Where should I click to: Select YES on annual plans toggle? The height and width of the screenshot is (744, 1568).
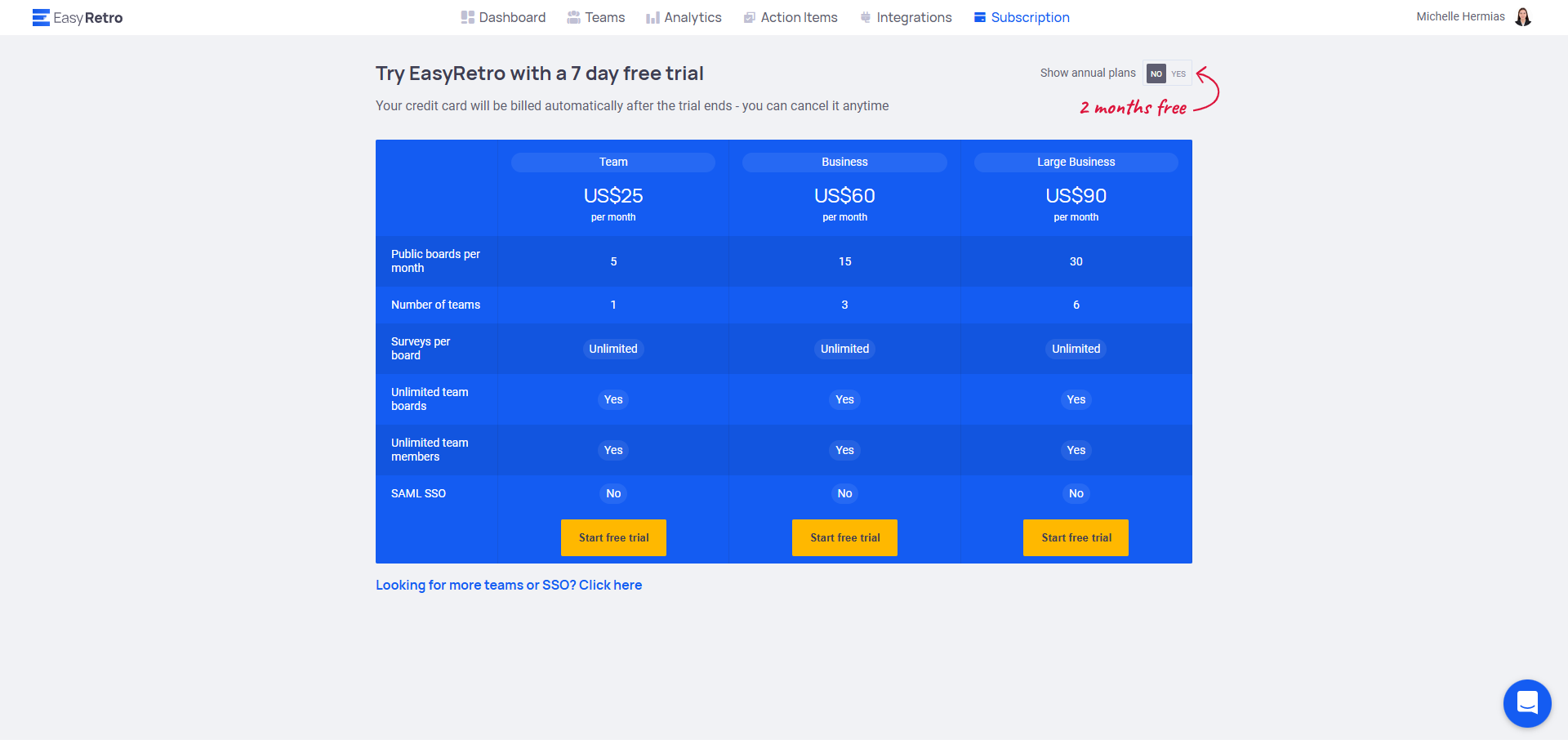pos(1178,74)
